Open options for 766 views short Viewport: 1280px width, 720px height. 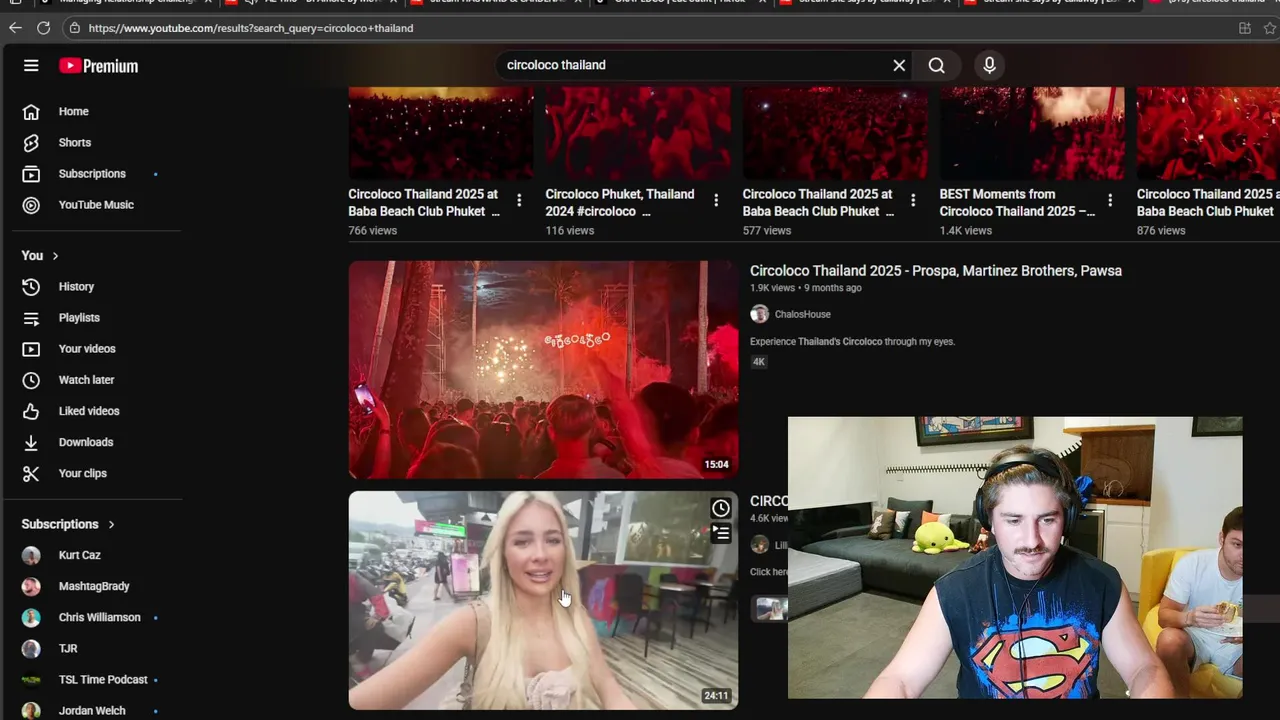[519, 200]
